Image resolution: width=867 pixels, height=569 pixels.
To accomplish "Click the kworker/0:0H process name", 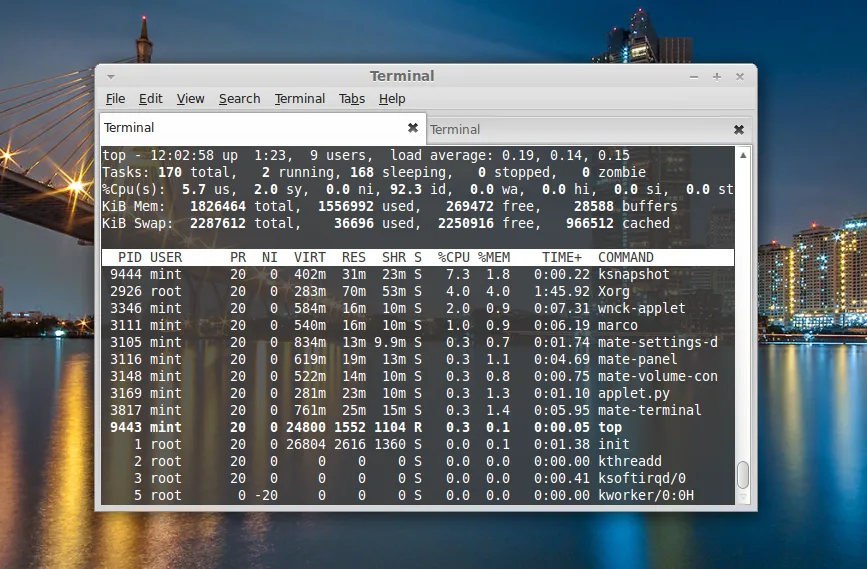I will pyautogui.click(x=646, y=495).
